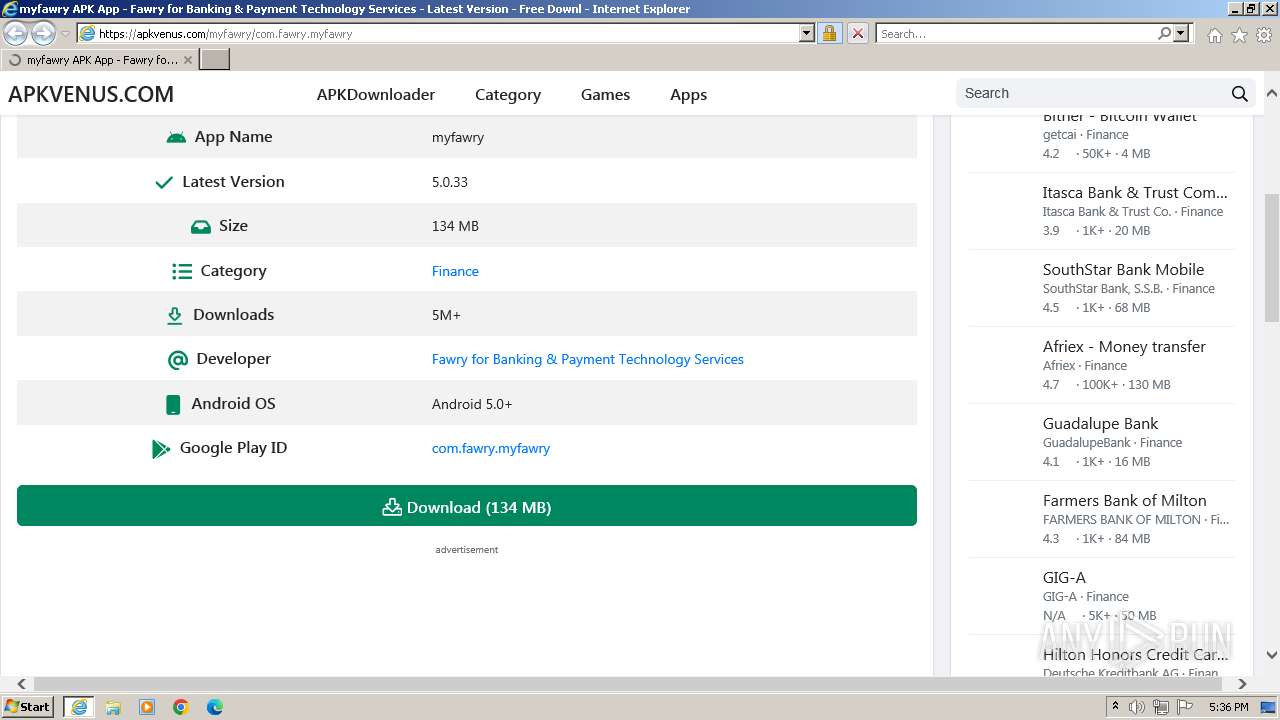This screenshot has height=720, width=1280.
Task: Click the browser search magnifier icon
Action: (1164, 33)
